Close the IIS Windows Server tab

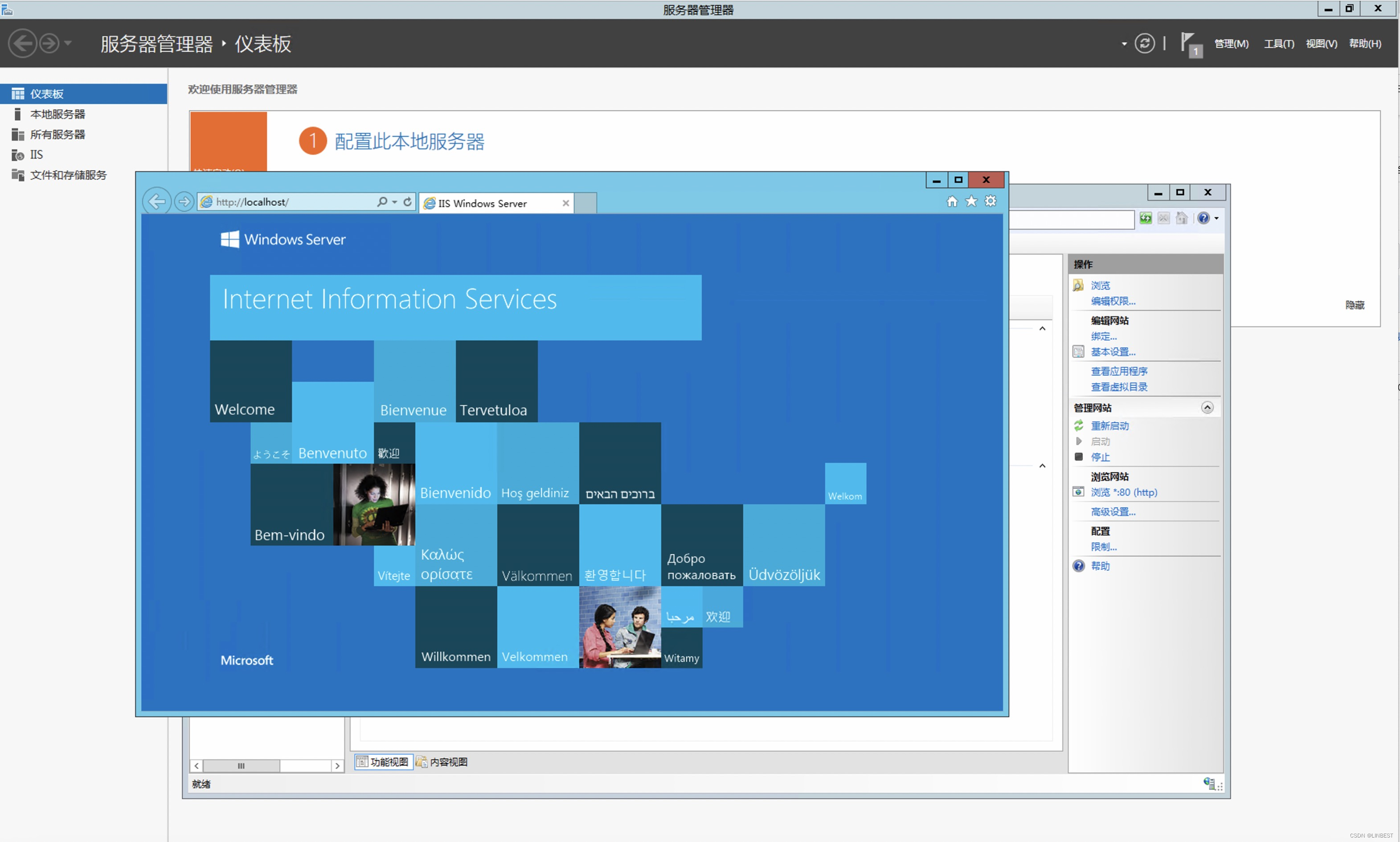click(x=565, y=203)
